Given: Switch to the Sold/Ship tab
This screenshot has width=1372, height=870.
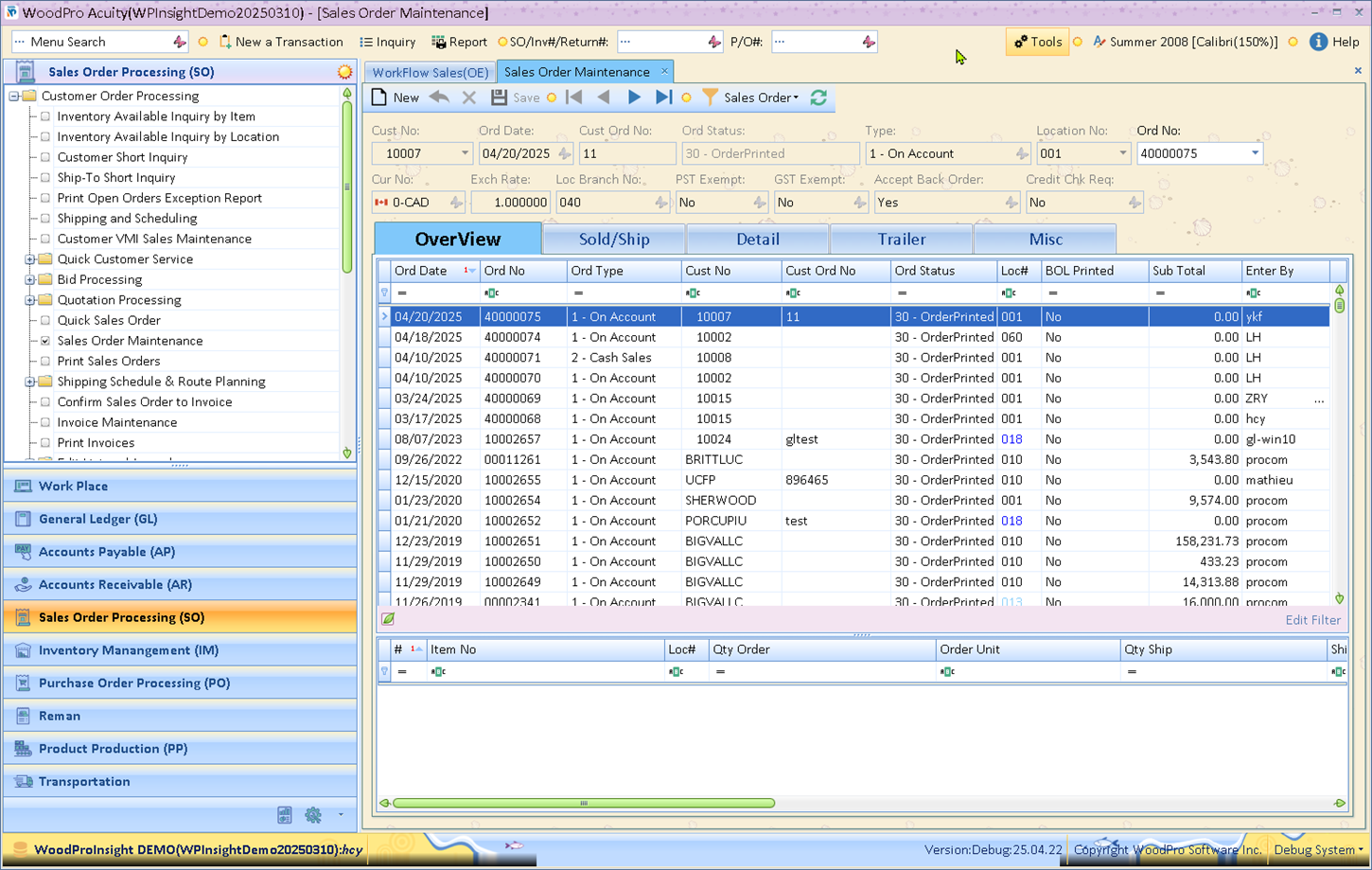Looking at the screenshot, I should pyautogui.click(x=614, y=240).
